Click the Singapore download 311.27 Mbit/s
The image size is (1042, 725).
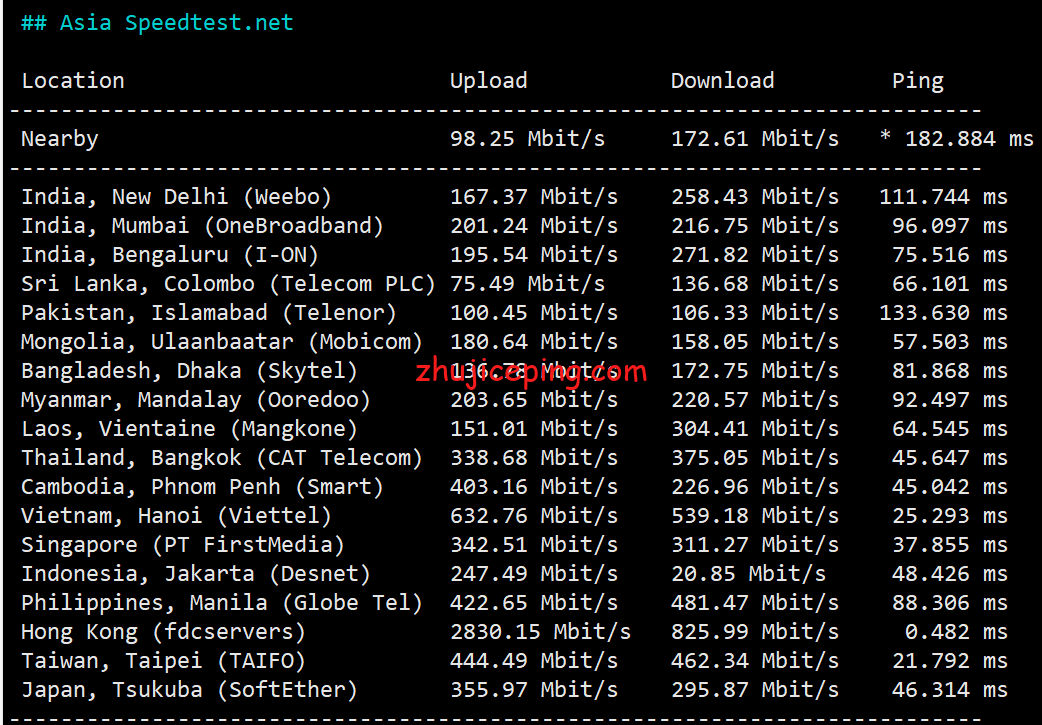[x=755, y=545]
